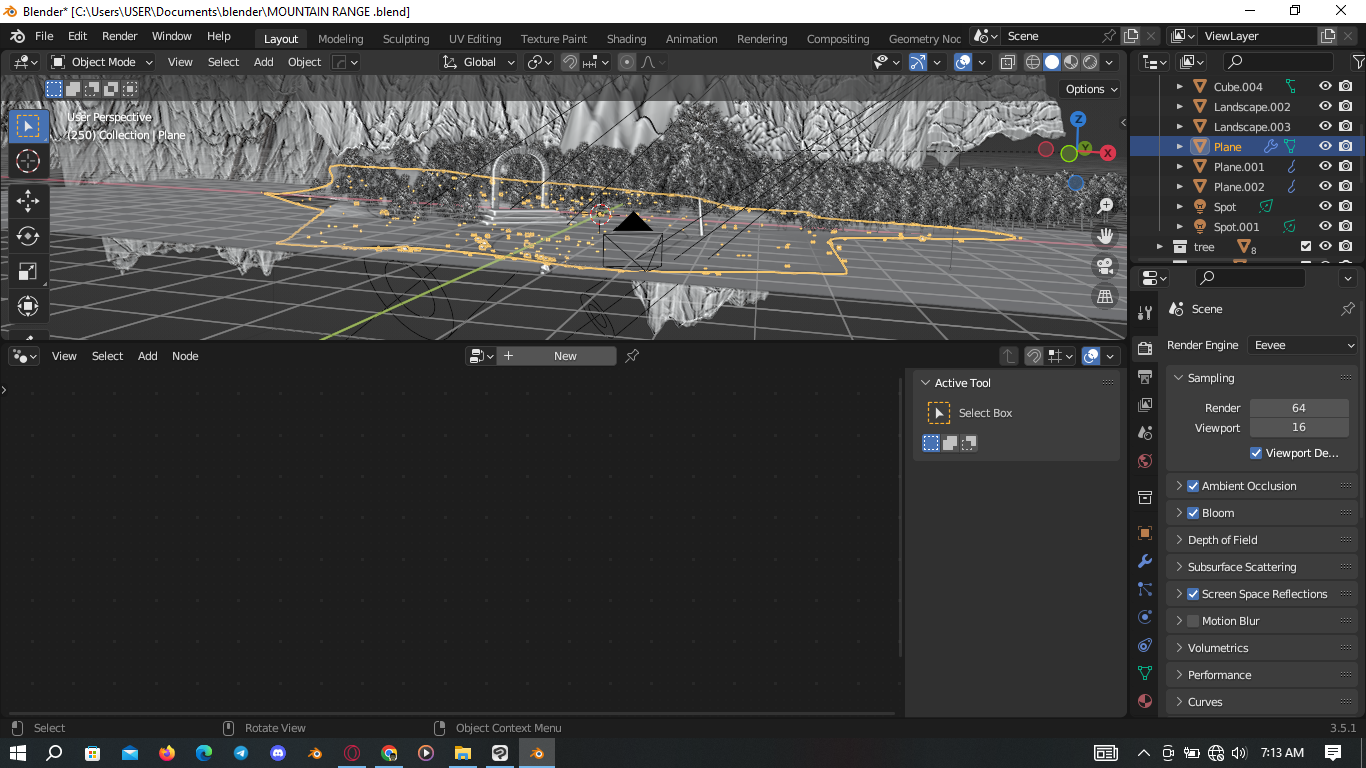Disable Screen Space Reflections checkbox
1366x768 pixels.
(1193, 594)
